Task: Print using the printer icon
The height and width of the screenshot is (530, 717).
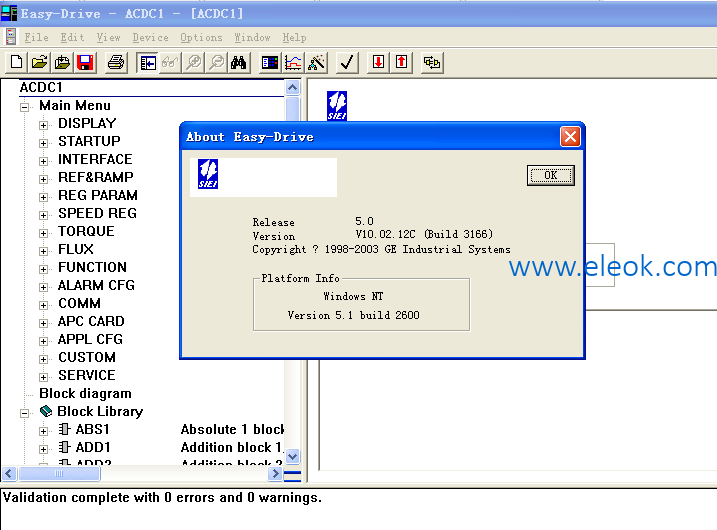Action: (x=116, y=62)
